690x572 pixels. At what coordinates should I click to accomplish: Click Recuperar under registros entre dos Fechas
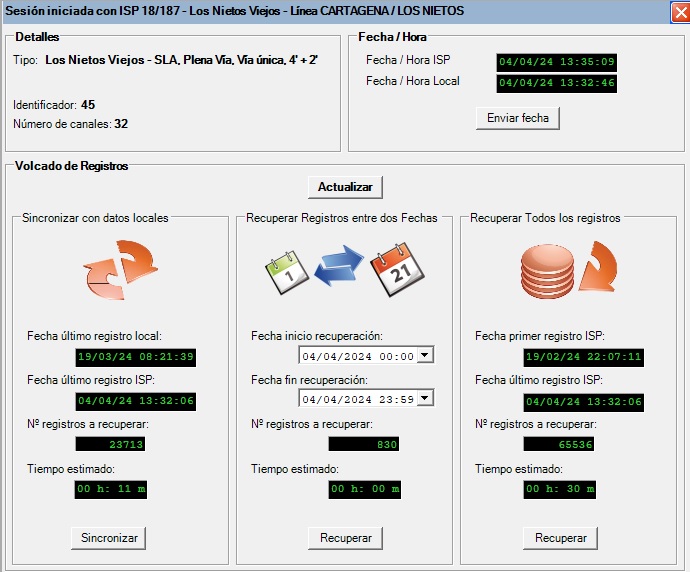pos(345,538)
